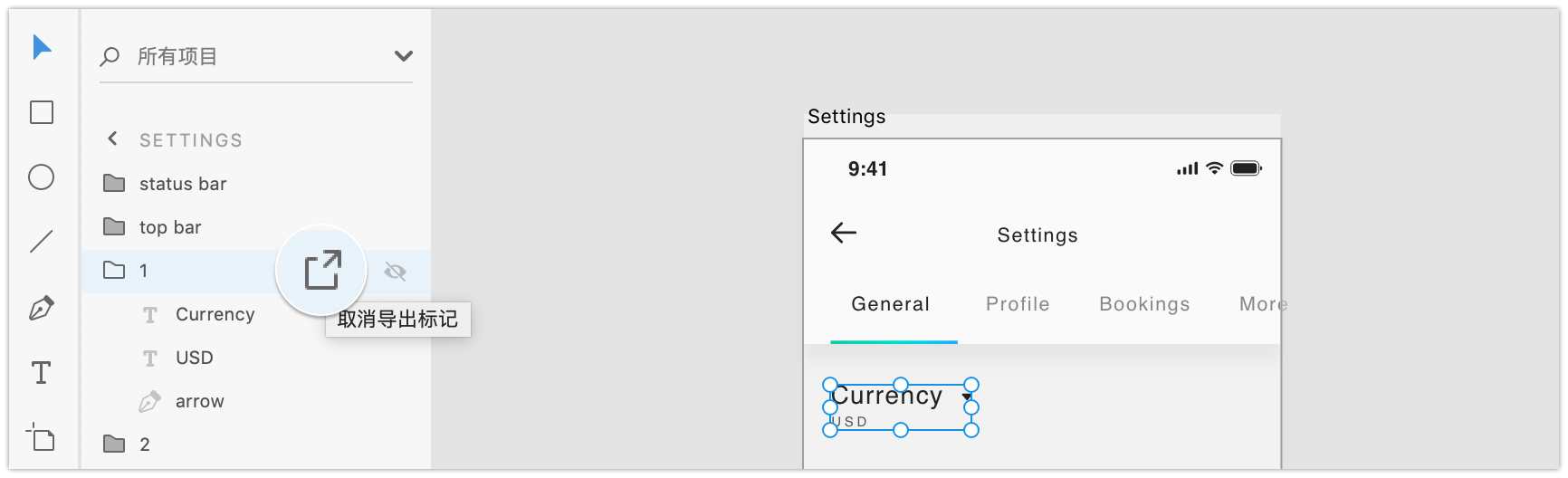Select the Settings artboard title label
Screen dimensions: 1568x478
pos(846,117)
